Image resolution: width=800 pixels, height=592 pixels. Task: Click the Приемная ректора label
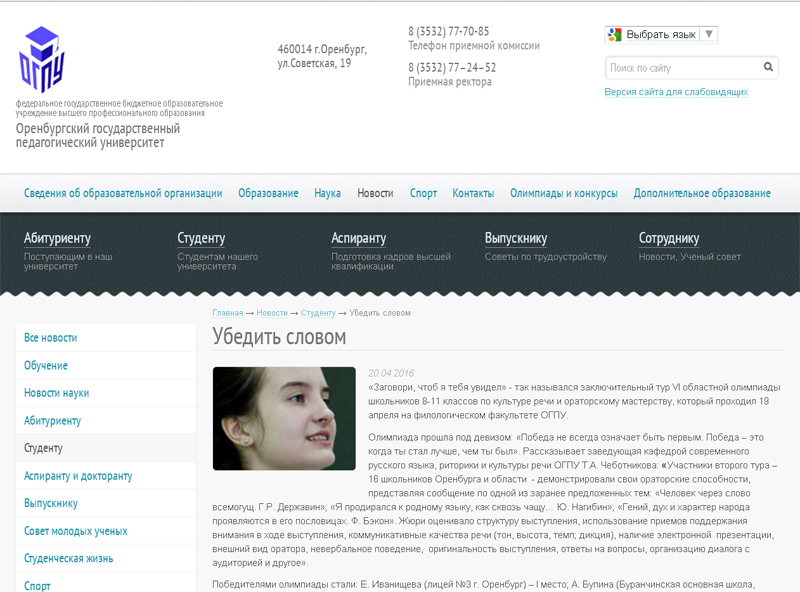(450, 82)
